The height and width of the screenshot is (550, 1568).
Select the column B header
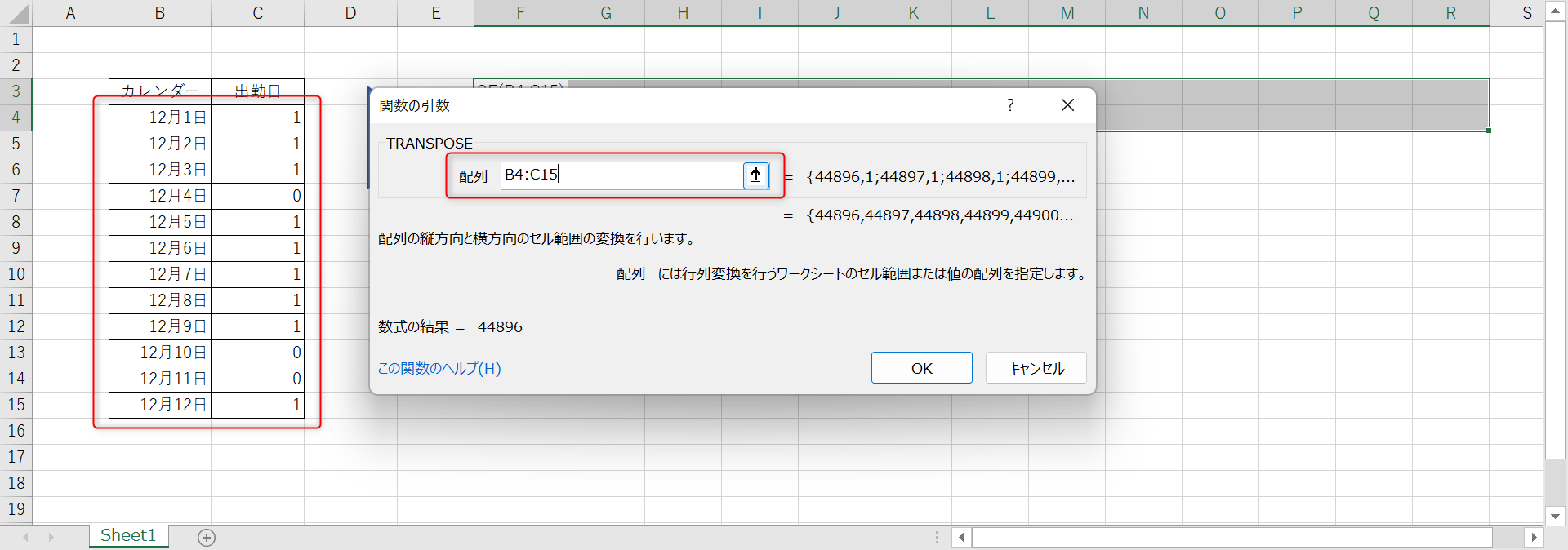click(160, 13)
